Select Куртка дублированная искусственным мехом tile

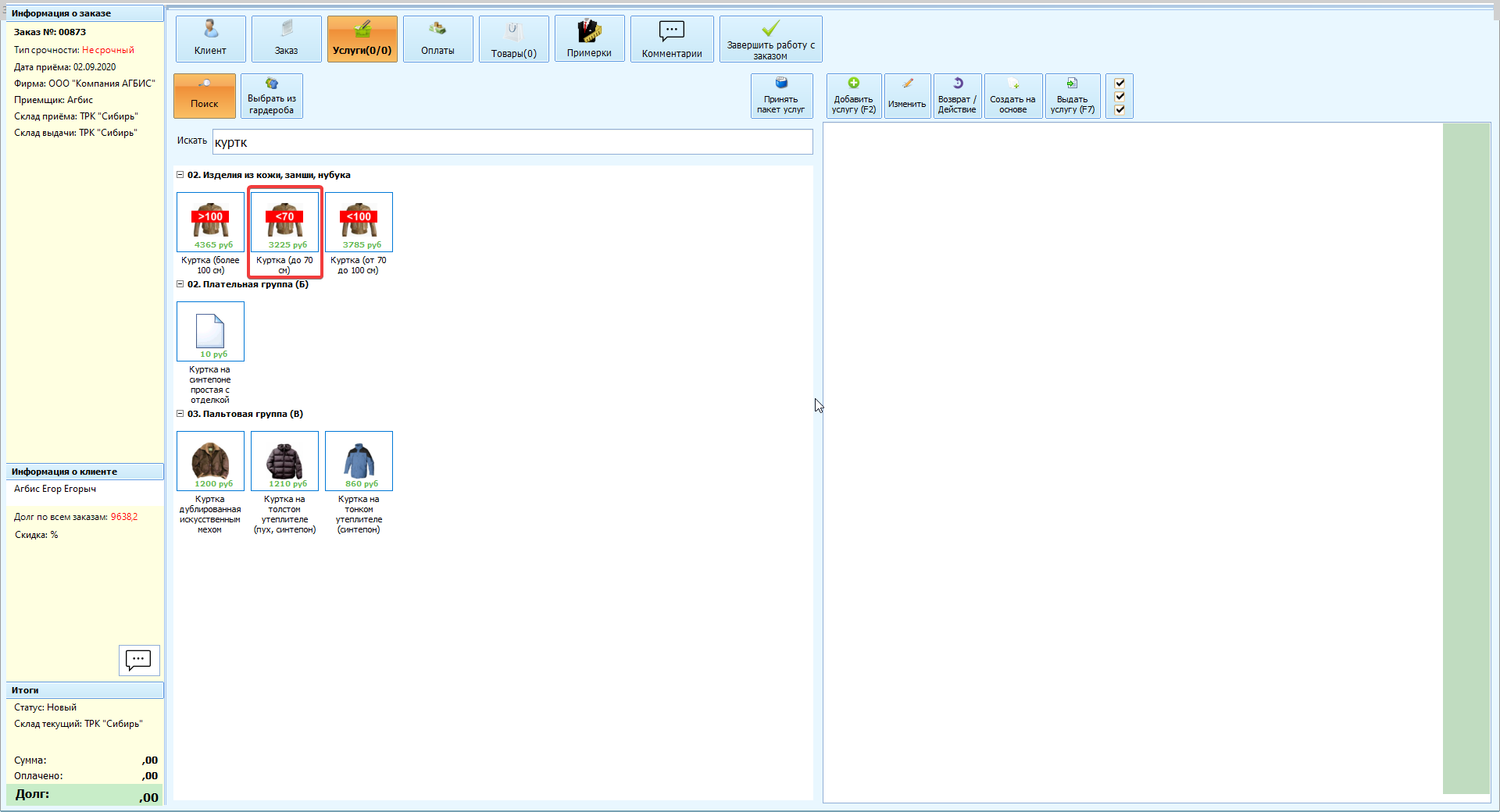[x=210, y=483]
